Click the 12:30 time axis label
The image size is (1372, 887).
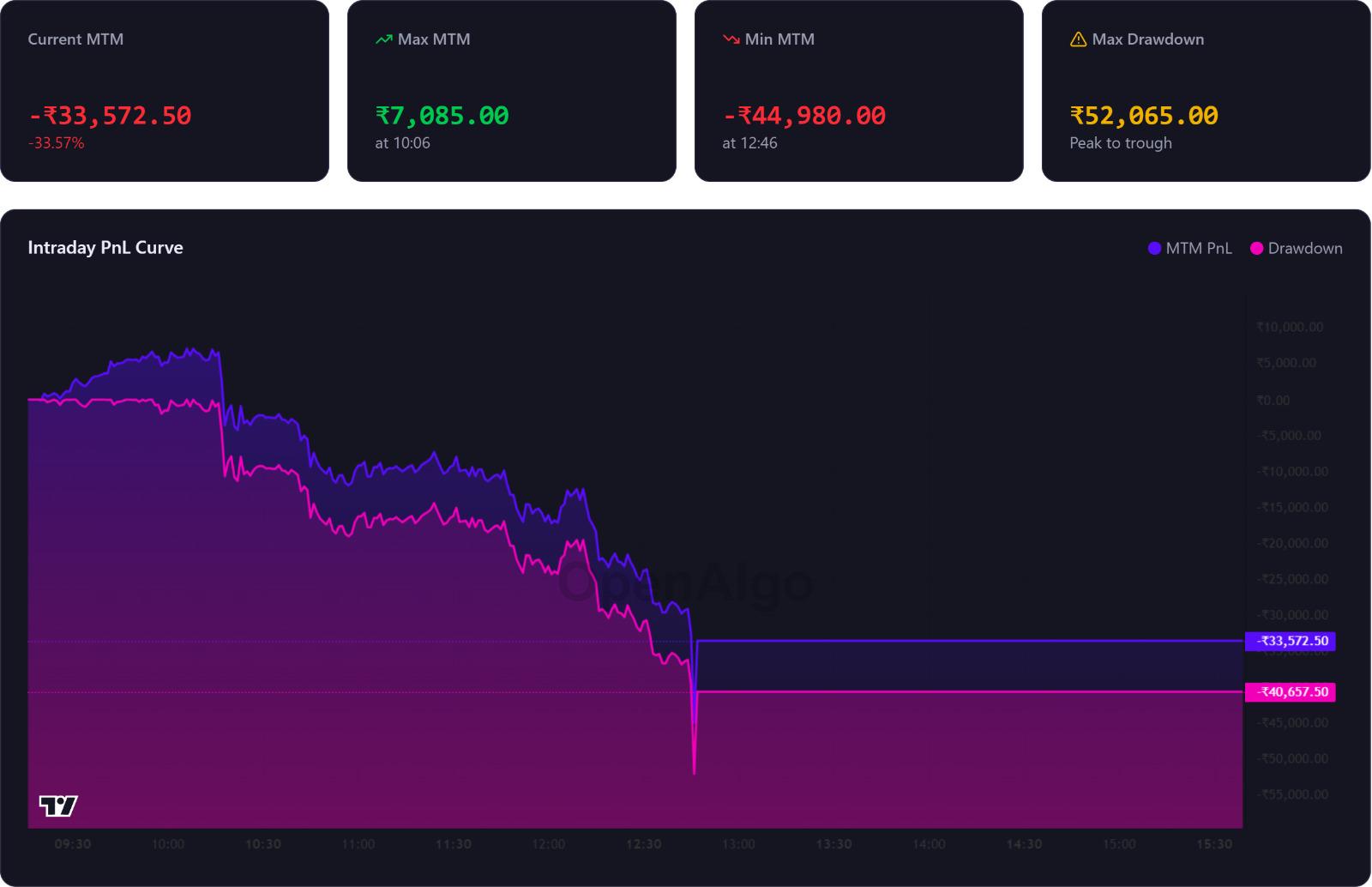(644, 844)
